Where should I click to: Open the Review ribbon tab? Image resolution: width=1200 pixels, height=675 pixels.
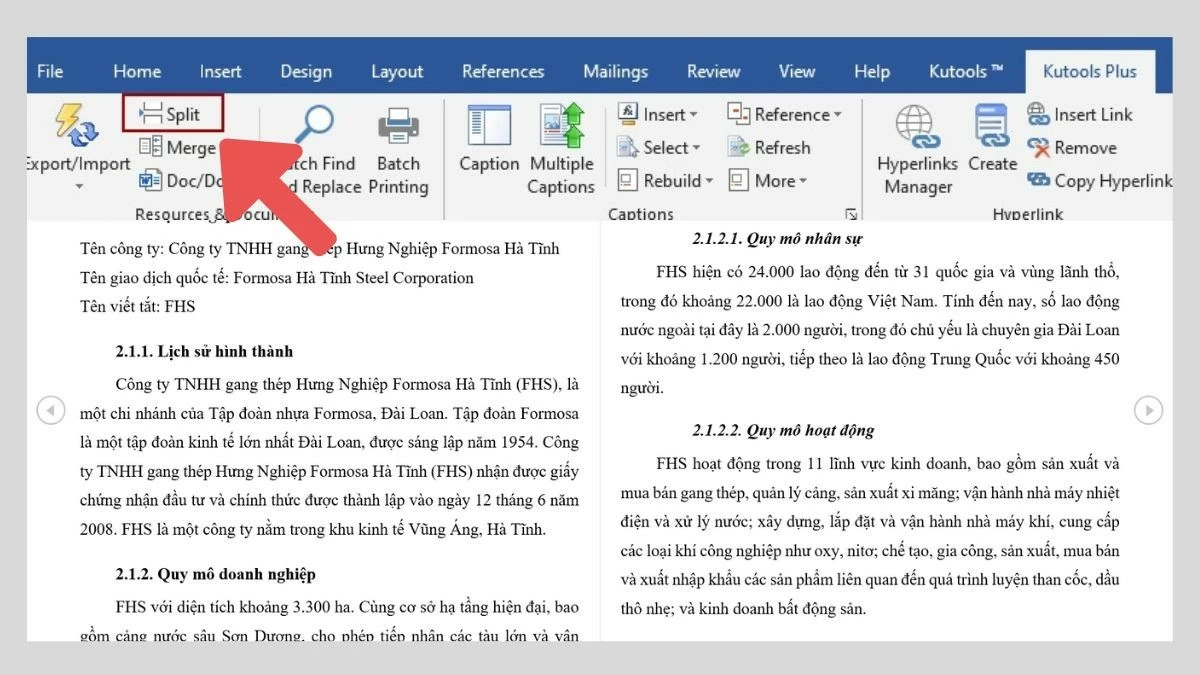713,70
